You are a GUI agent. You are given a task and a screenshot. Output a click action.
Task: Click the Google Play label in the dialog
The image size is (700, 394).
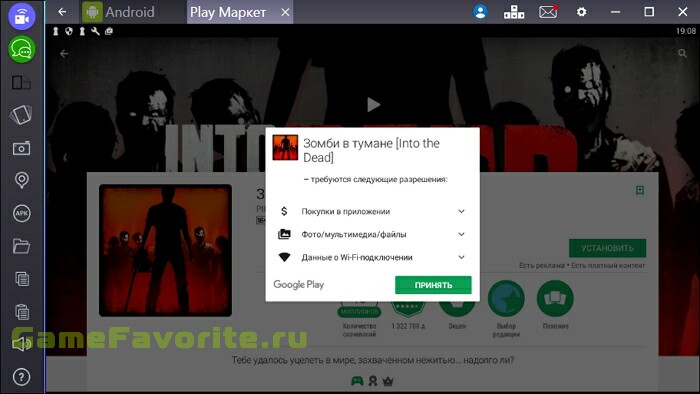click(x=299, y=285)
